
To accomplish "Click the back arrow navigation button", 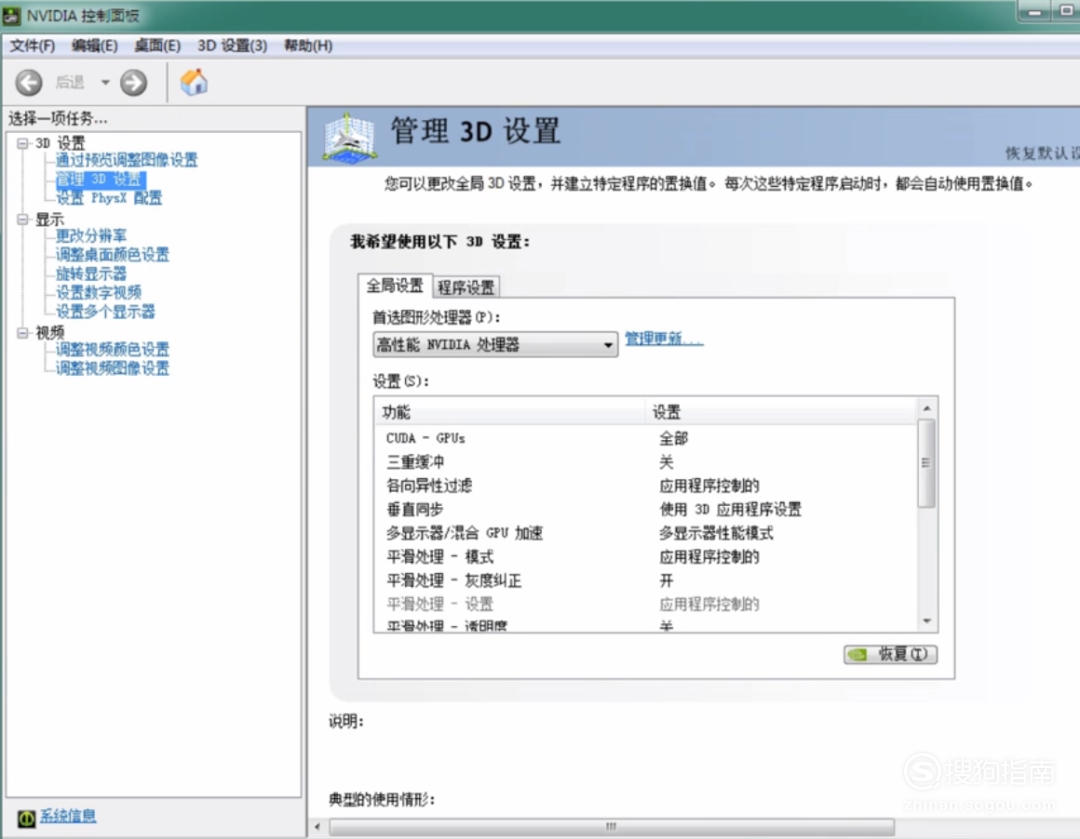I will 29,83.
